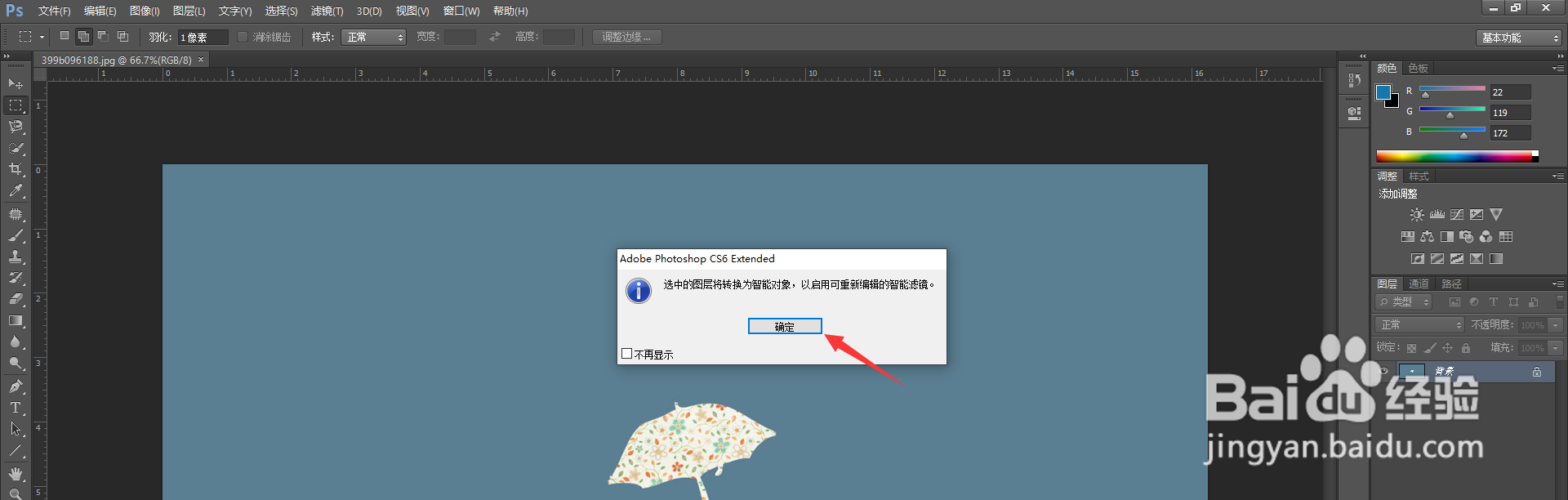
Task: Select the Horizontal Type tool
Action: click(x=16, y=408)
